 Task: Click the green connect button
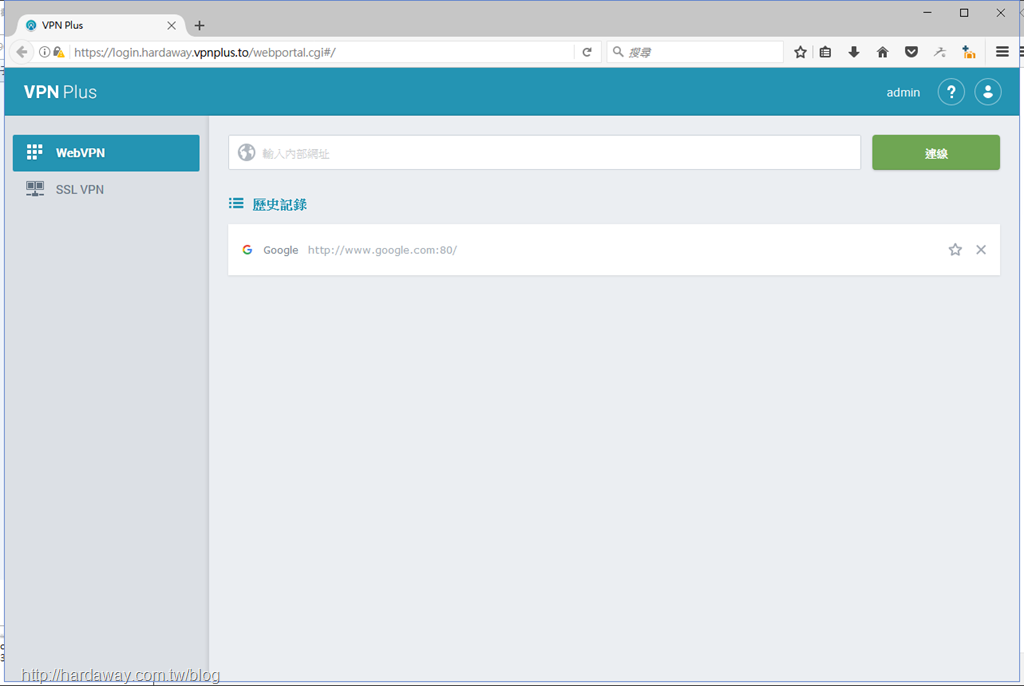coord(935,153)
